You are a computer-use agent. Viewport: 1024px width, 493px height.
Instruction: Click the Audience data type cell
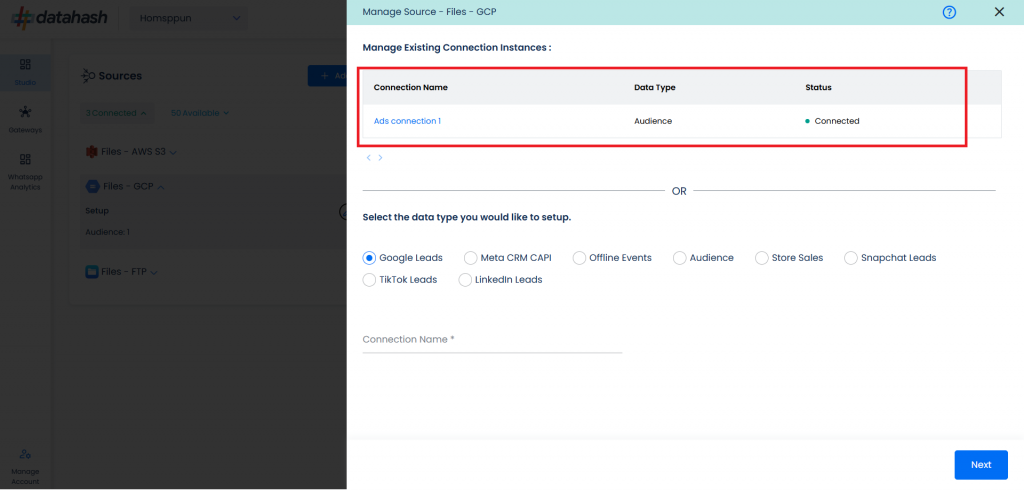[x=653, y=121]
